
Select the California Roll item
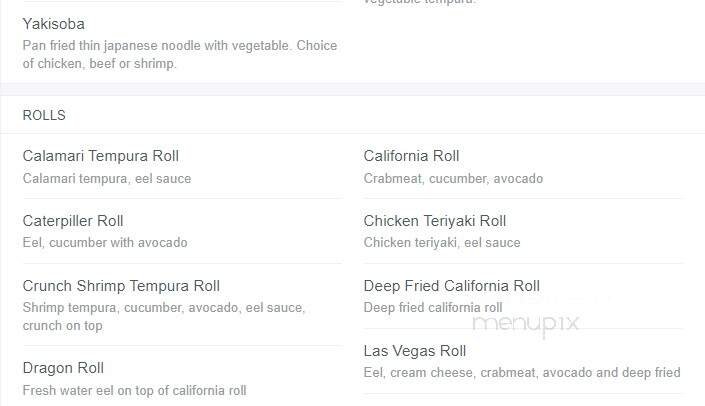click(x=411, y=156)
